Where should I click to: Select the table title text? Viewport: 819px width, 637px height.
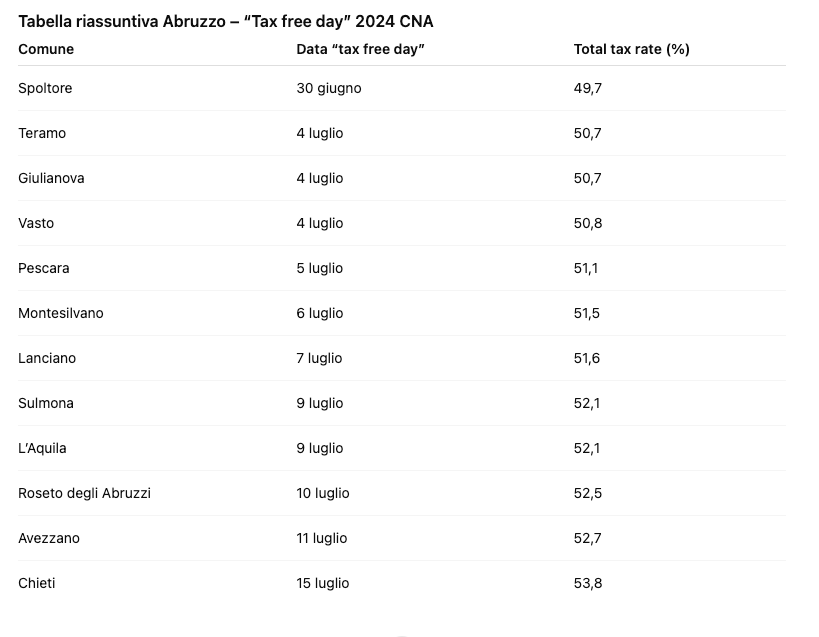coord(226,21)
